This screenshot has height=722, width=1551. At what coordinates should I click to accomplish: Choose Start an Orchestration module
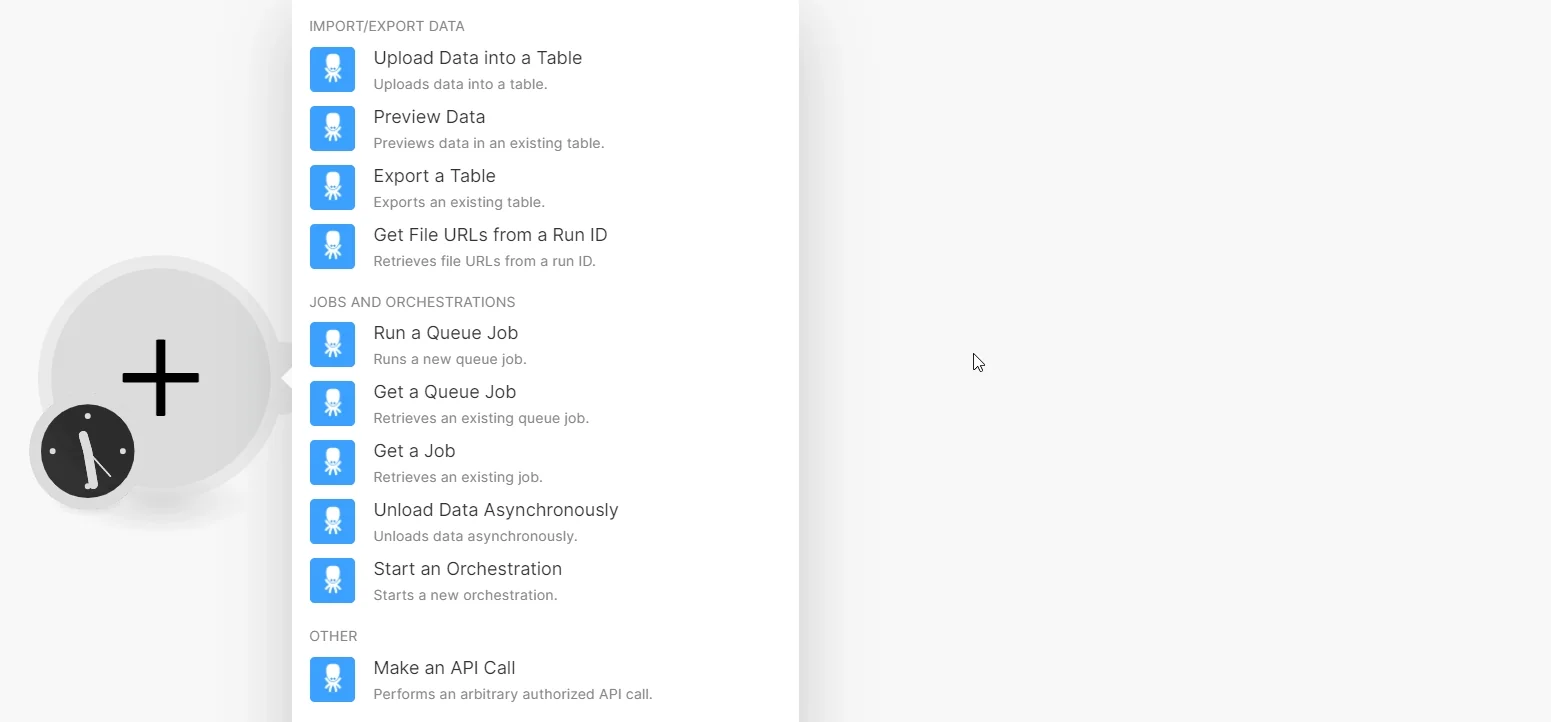[545, 581]
